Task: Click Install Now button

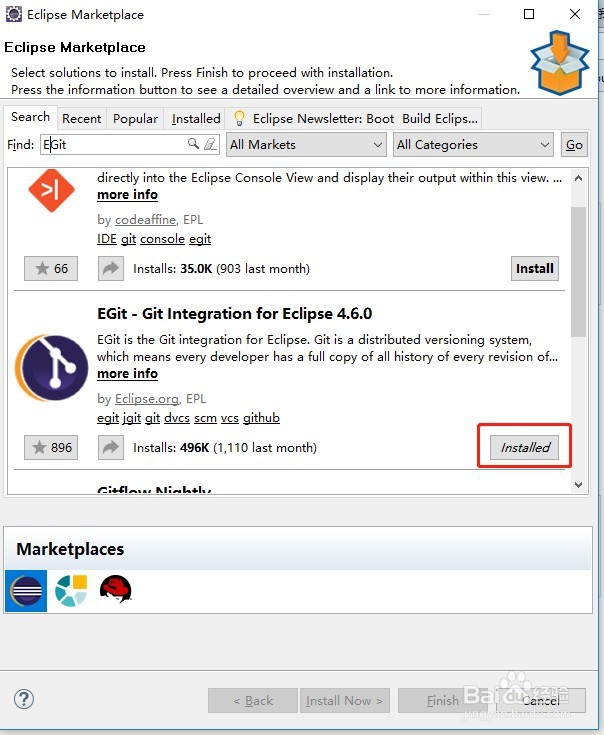Action: click(344, 700)
